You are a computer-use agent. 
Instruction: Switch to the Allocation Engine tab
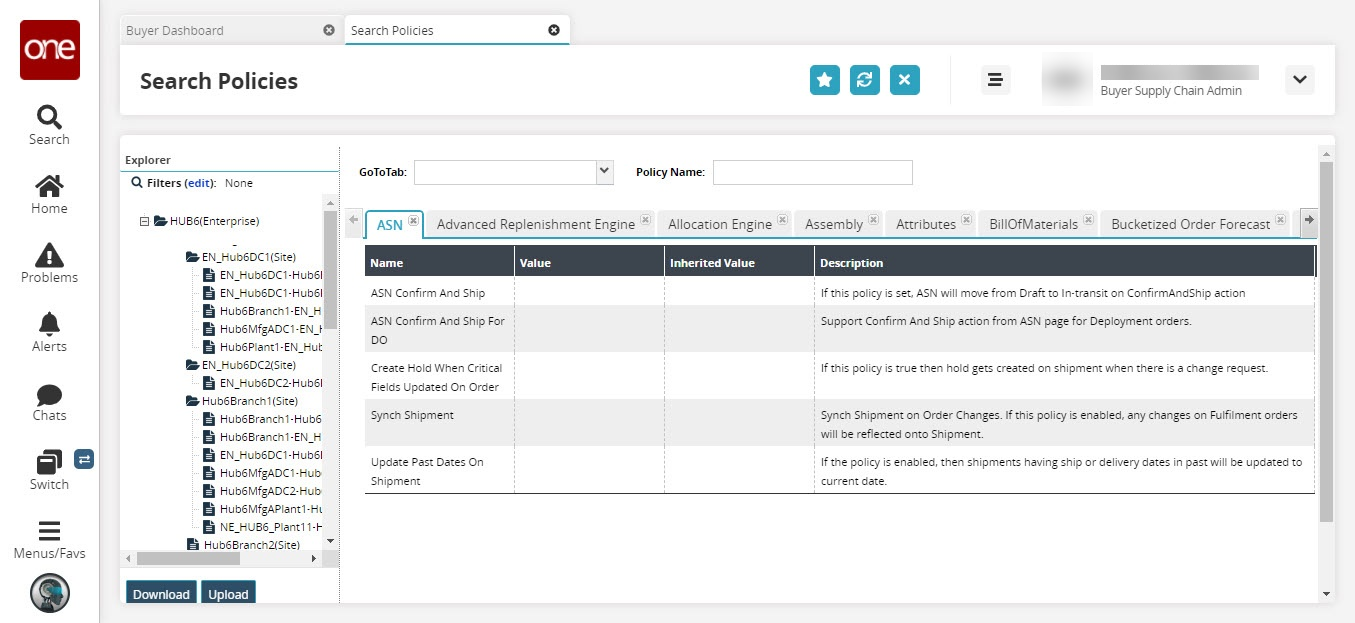pyautogui.click(x=719, y=224)
